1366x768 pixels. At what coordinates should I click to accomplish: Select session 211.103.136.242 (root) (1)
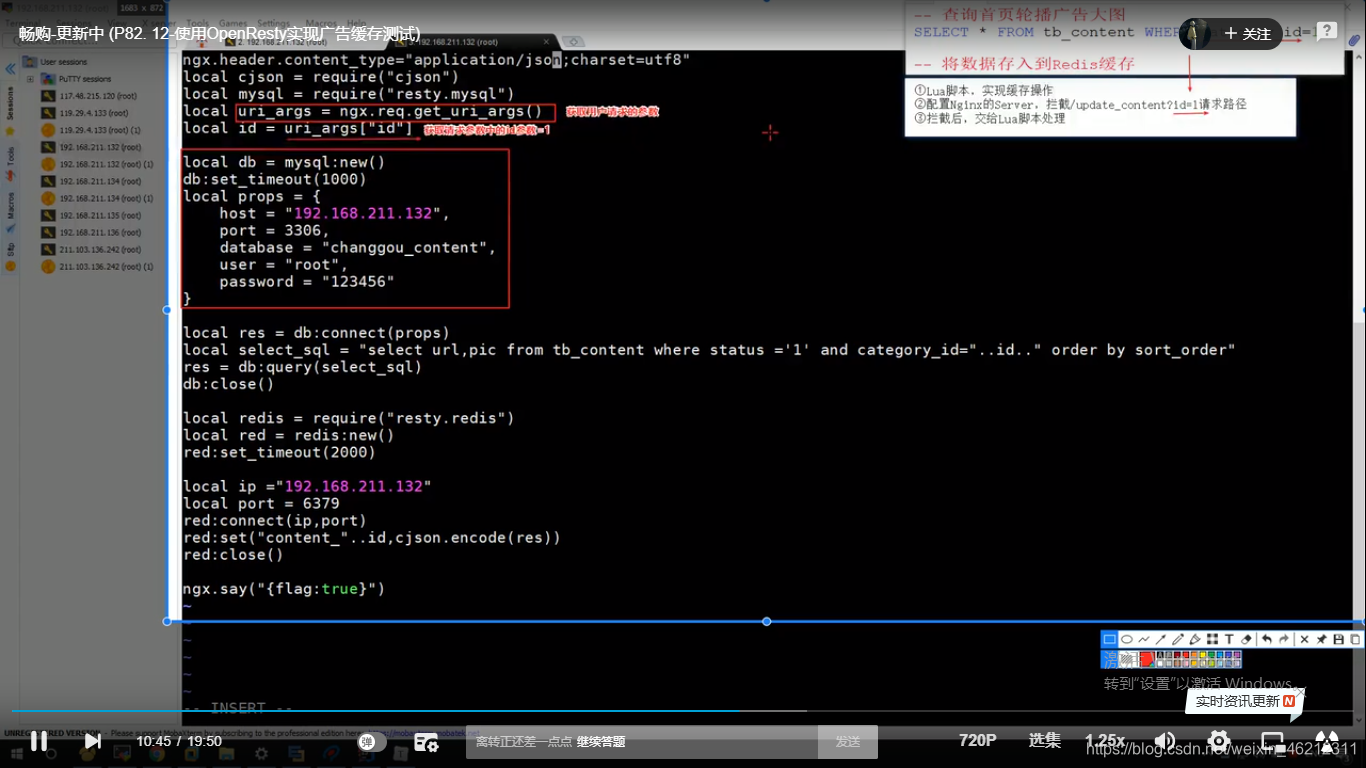(x=106, y=267)
